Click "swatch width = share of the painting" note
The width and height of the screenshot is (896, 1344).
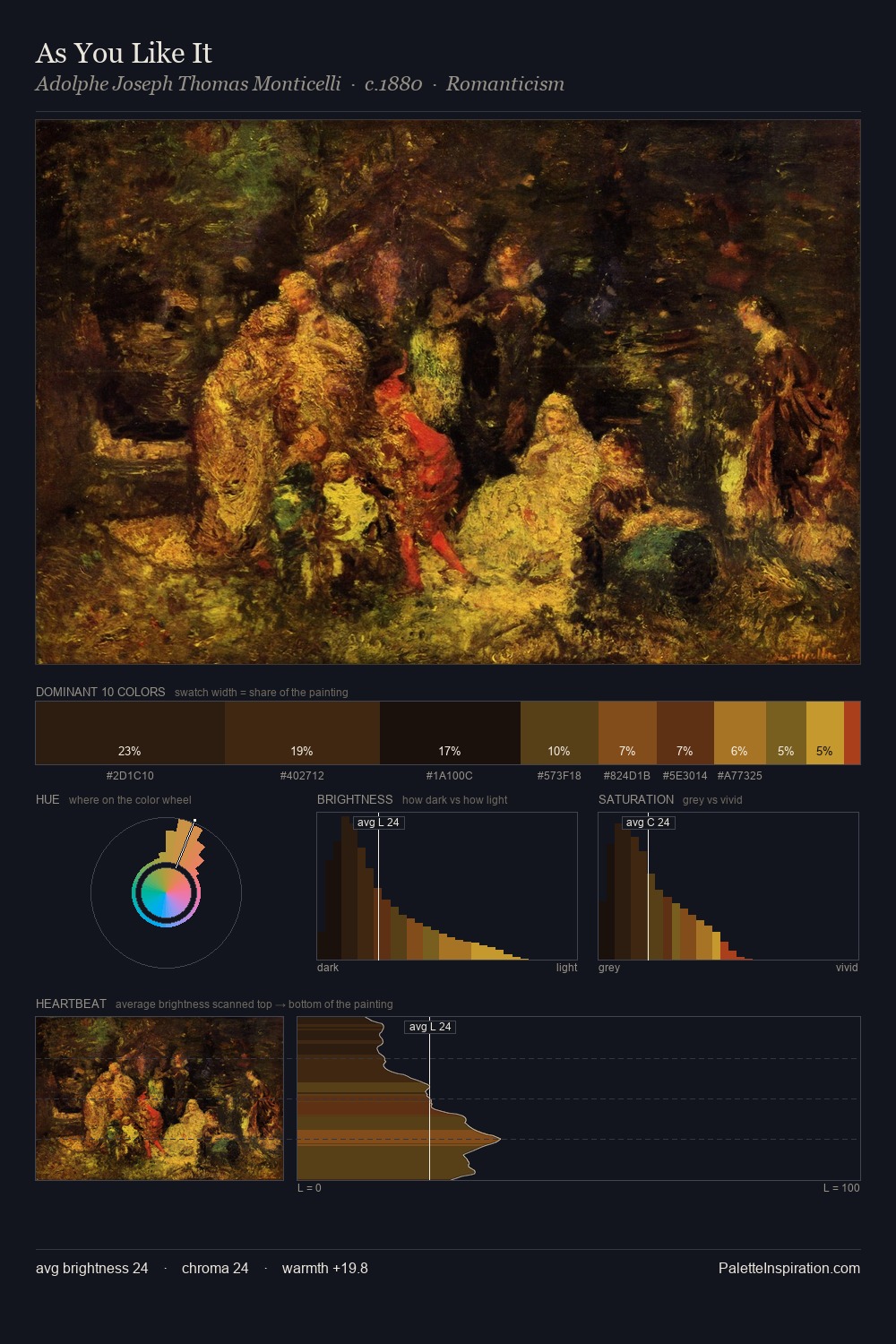[x=262, y=693]
